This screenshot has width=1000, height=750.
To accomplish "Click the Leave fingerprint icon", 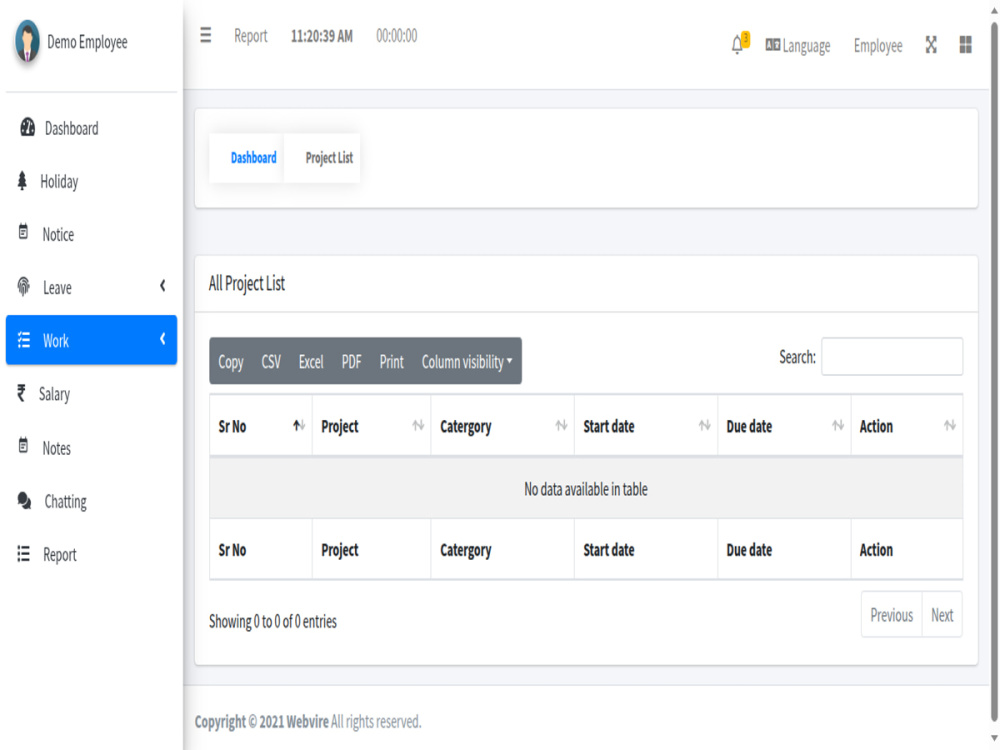I will point(24,286).
